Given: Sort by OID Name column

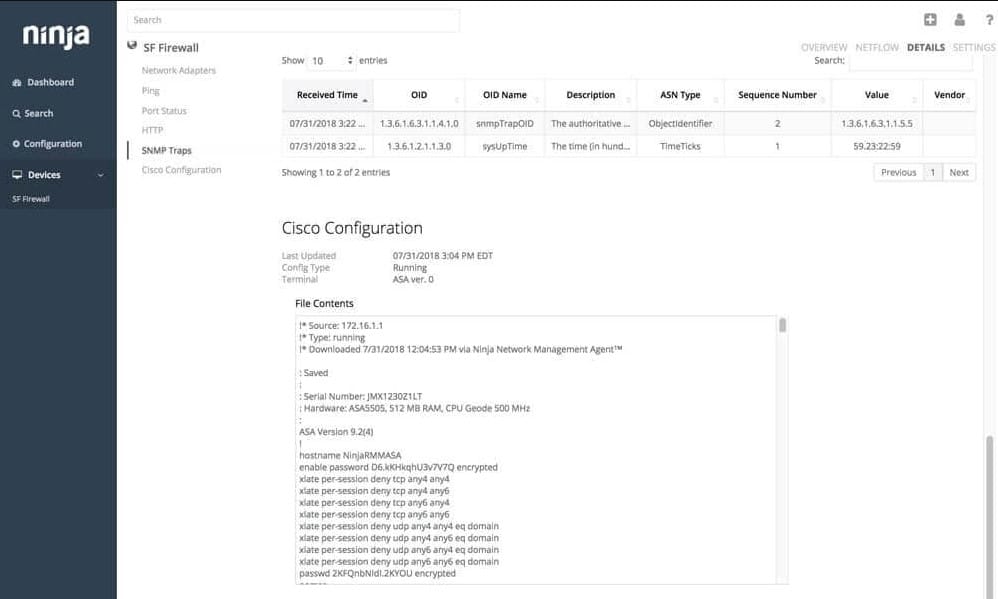Looking at the screenshot, I should click(x=504, y=95).
